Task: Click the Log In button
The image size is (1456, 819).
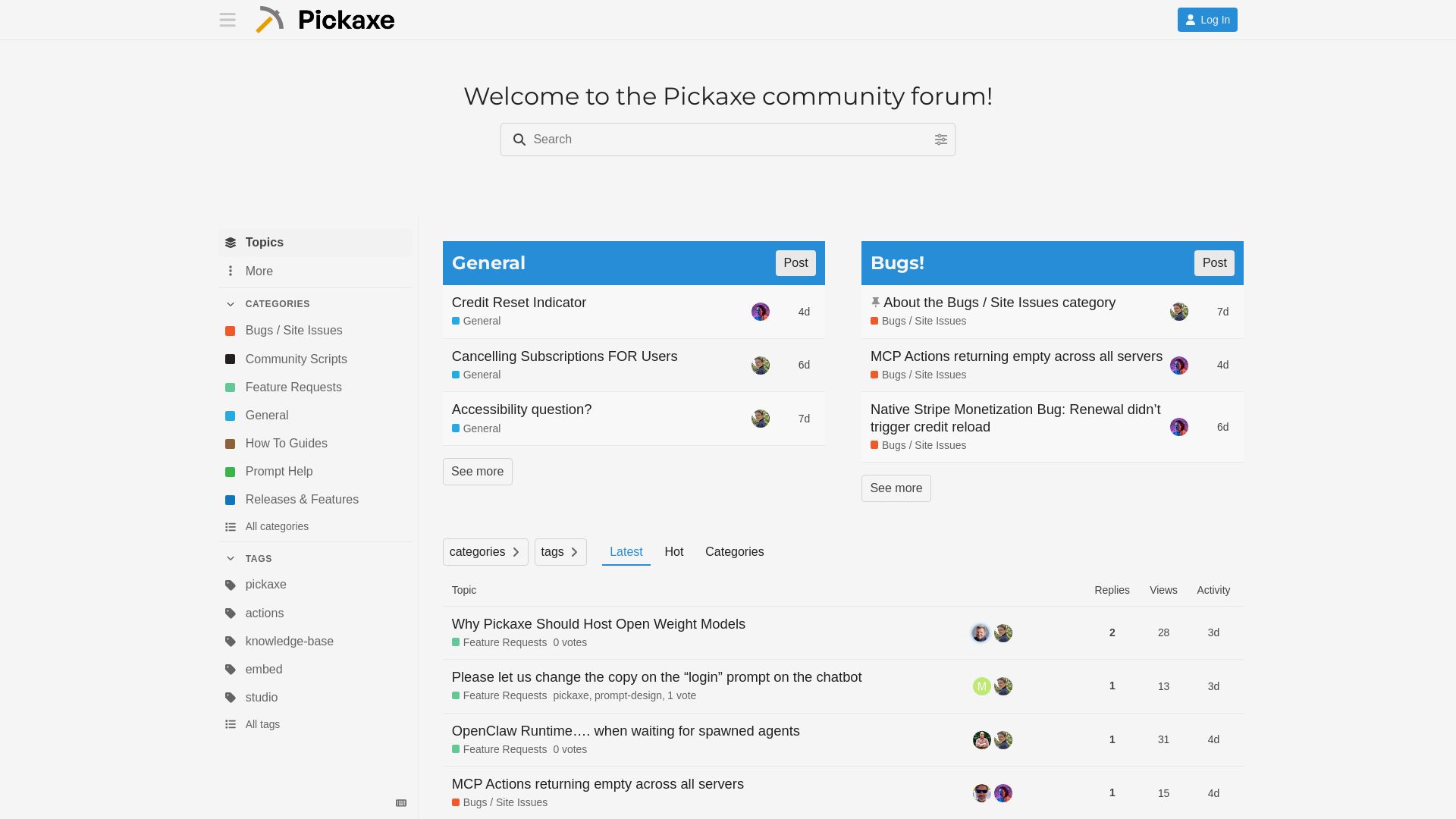Action: [1207, 20]
